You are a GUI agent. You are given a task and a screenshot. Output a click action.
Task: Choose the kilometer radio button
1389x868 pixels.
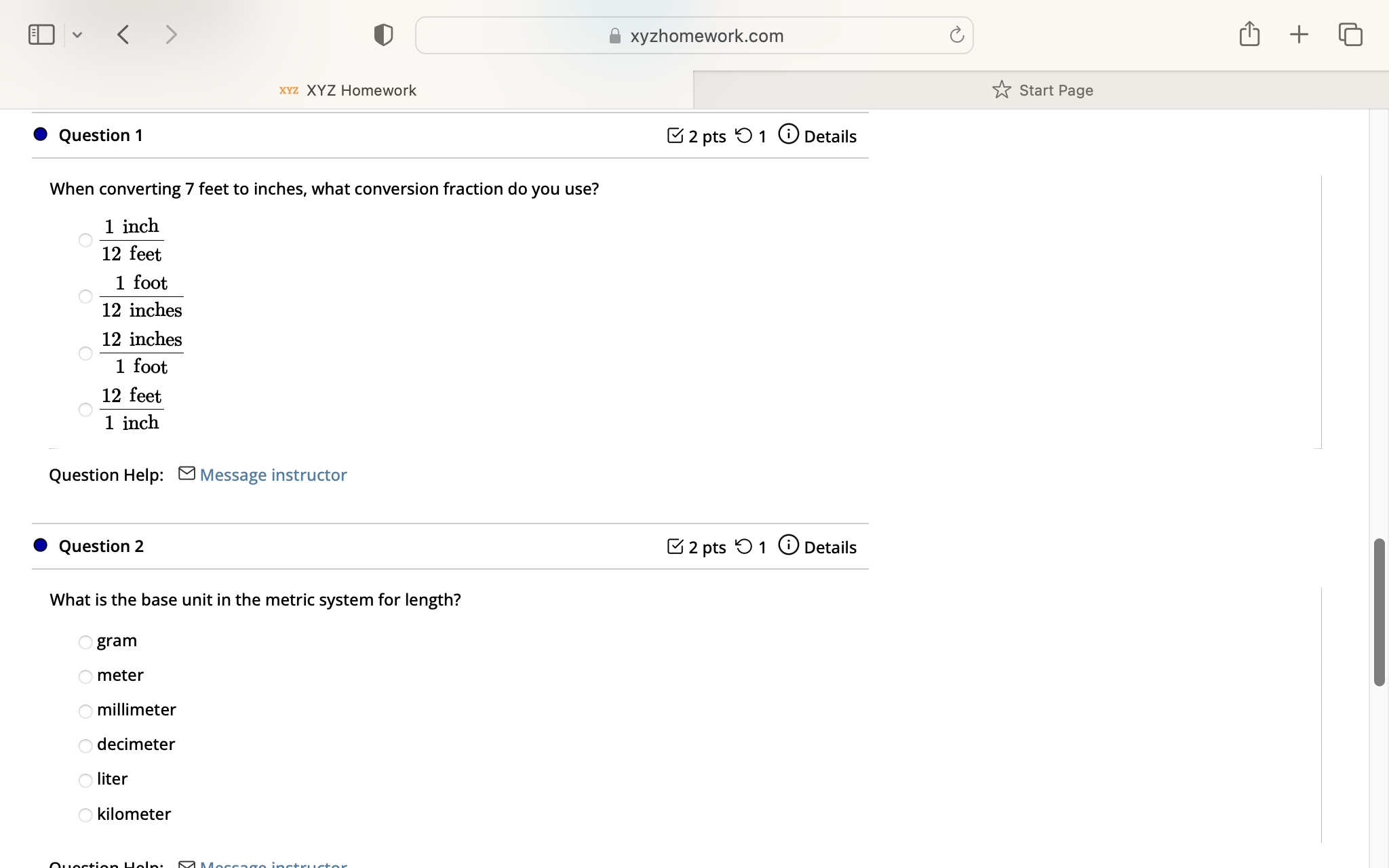pyautogui.click(x=85, y=815)
